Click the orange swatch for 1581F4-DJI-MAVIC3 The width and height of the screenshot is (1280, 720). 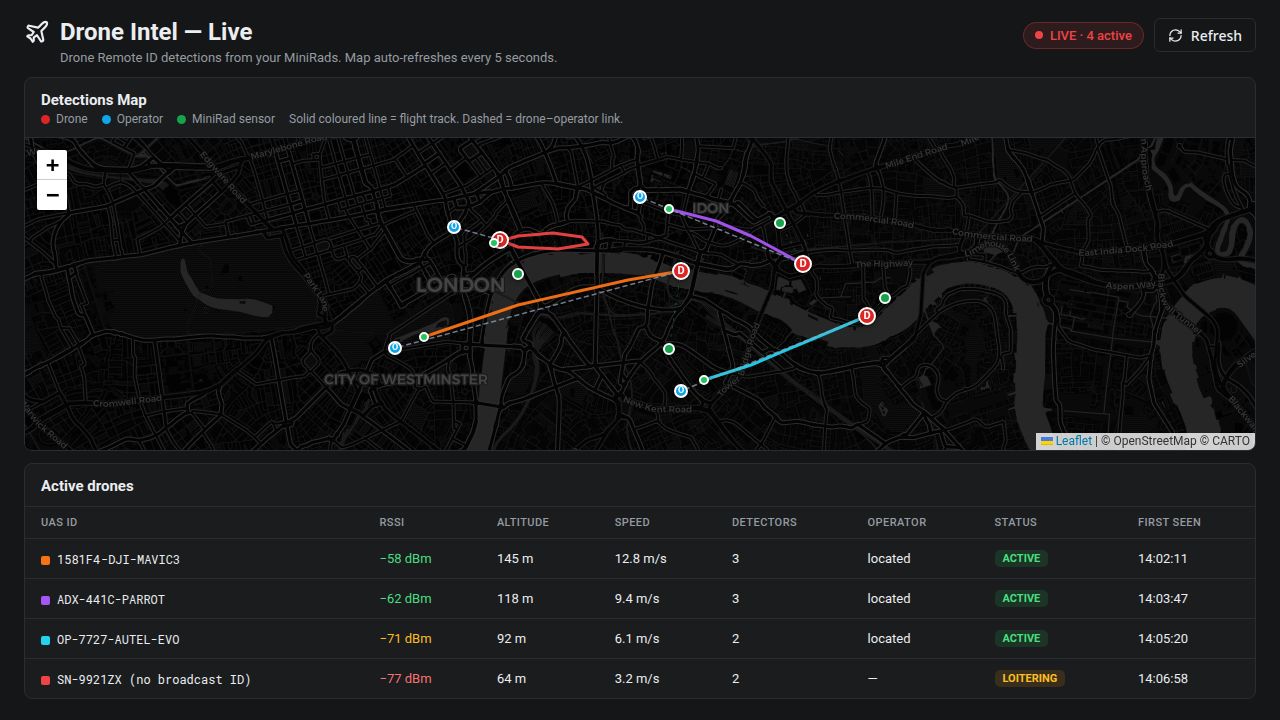[x=45, y=560]
